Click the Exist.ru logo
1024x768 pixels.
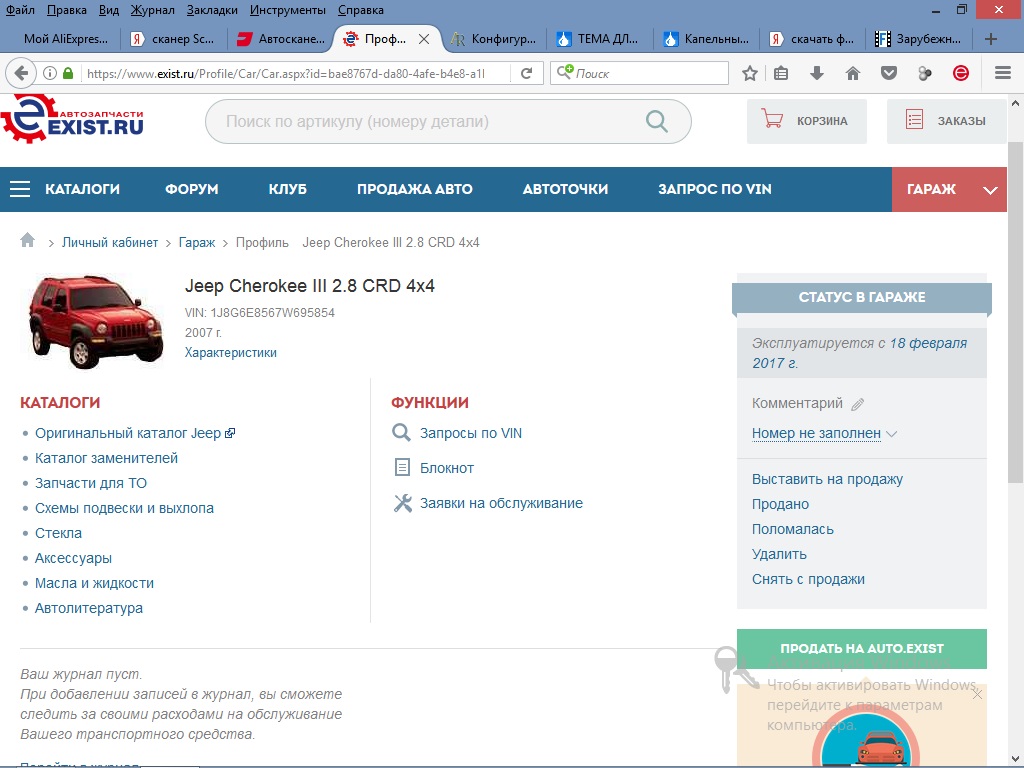(x=72, y=120)
